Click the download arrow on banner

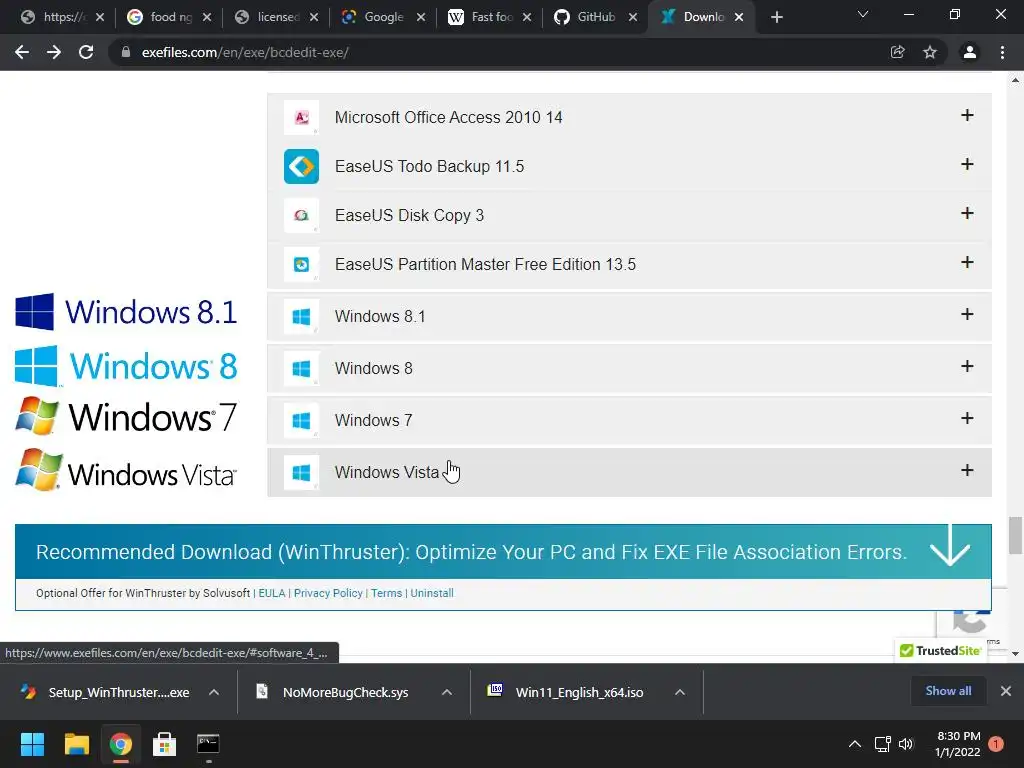coord(950,546)
